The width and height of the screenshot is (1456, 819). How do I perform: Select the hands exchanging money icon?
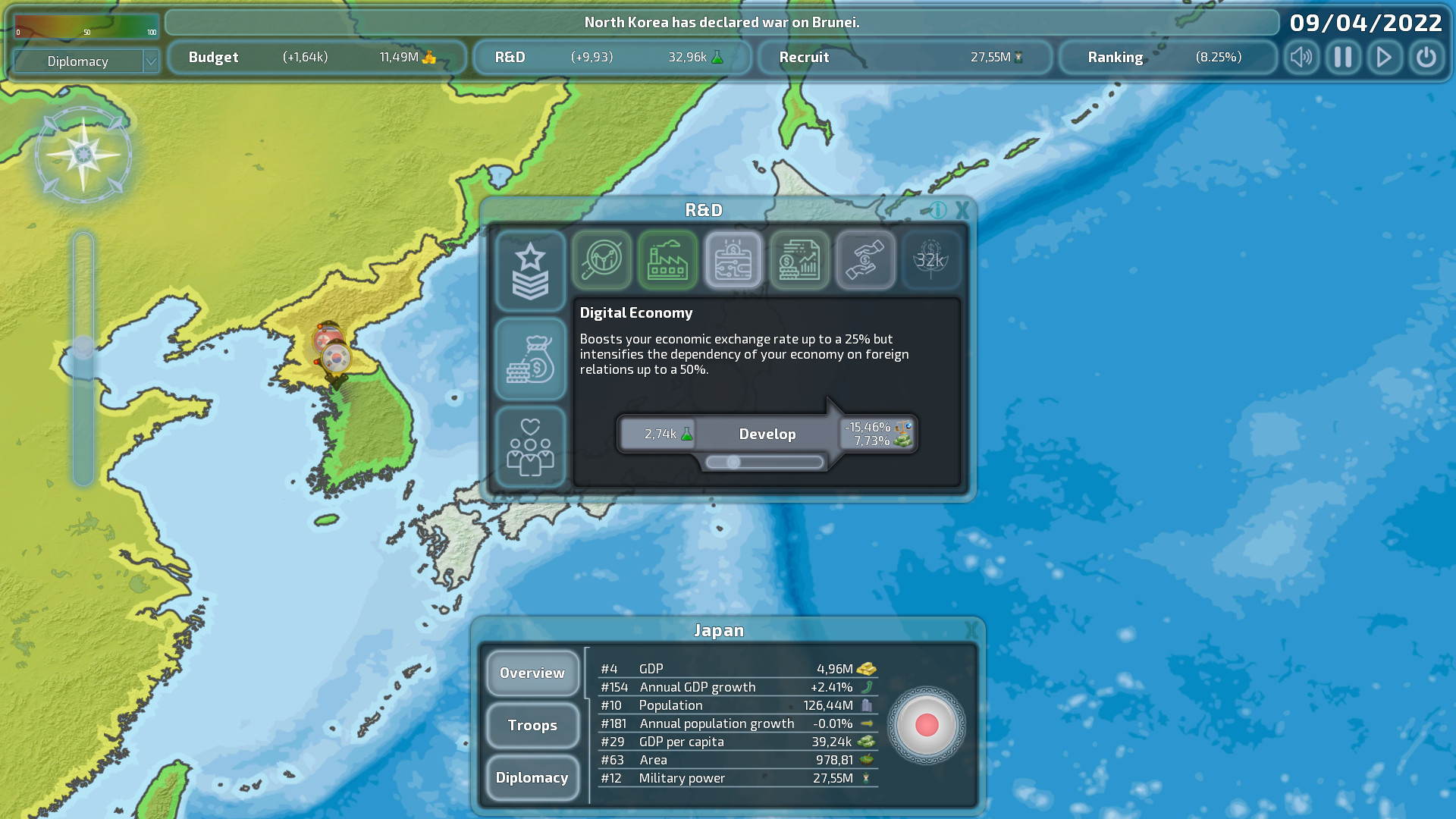865,261
